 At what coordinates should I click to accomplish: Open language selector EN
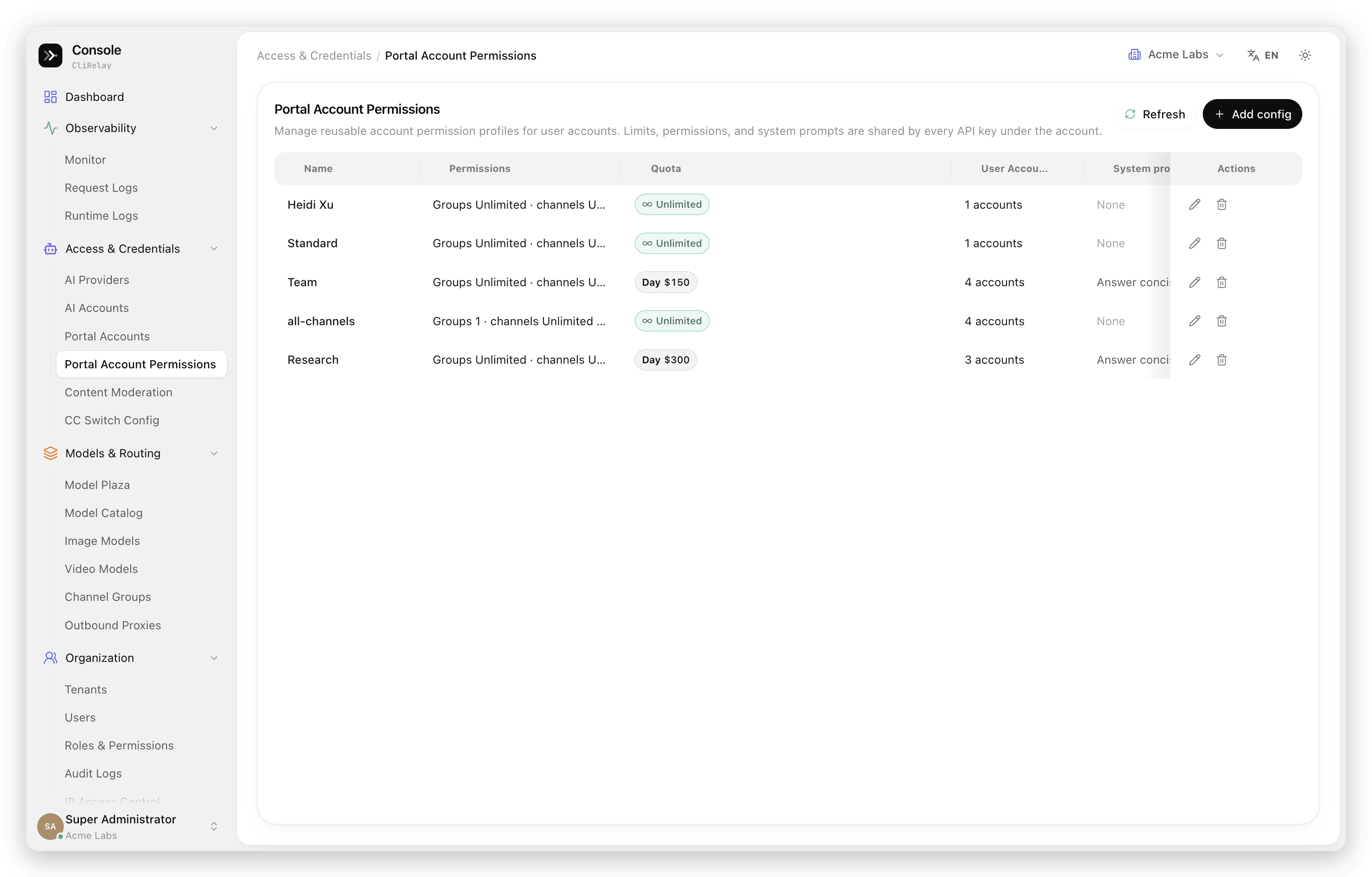click(x=1262, y=56)
